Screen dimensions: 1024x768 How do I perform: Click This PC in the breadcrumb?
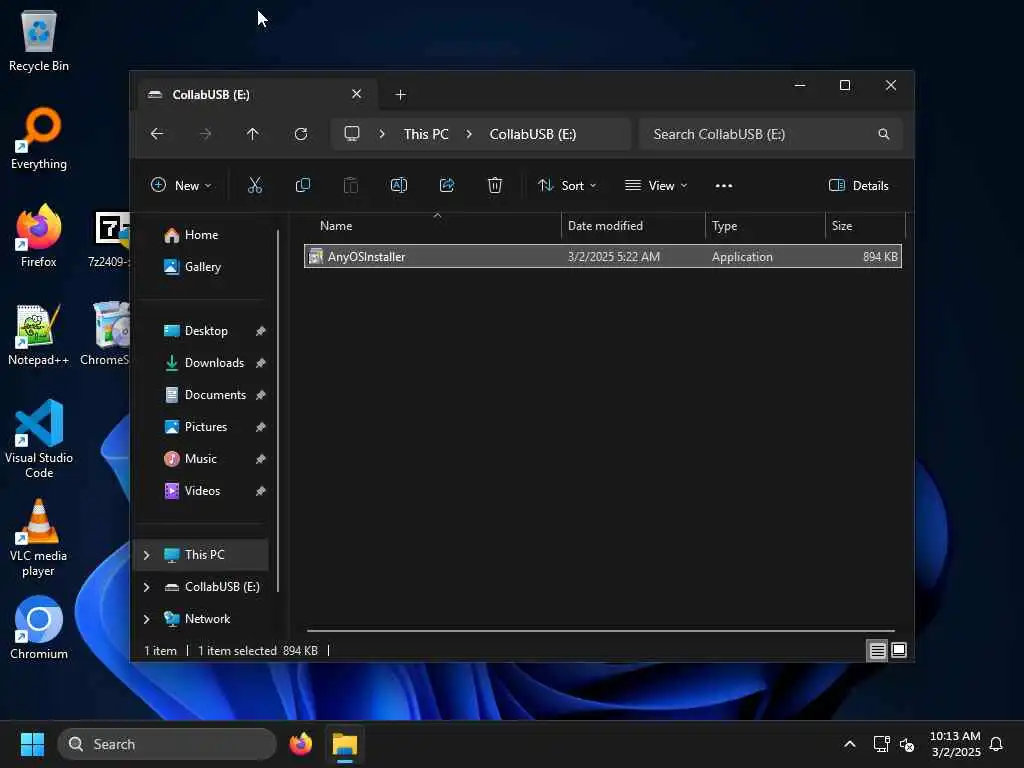coord(426,134)
